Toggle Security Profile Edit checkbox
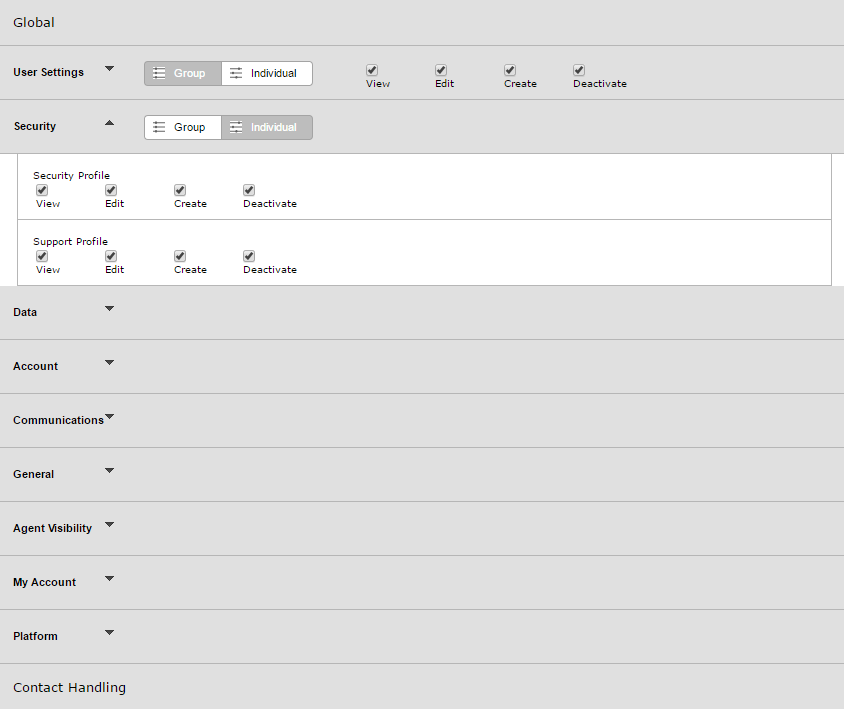844x709 pixels. 111,190
